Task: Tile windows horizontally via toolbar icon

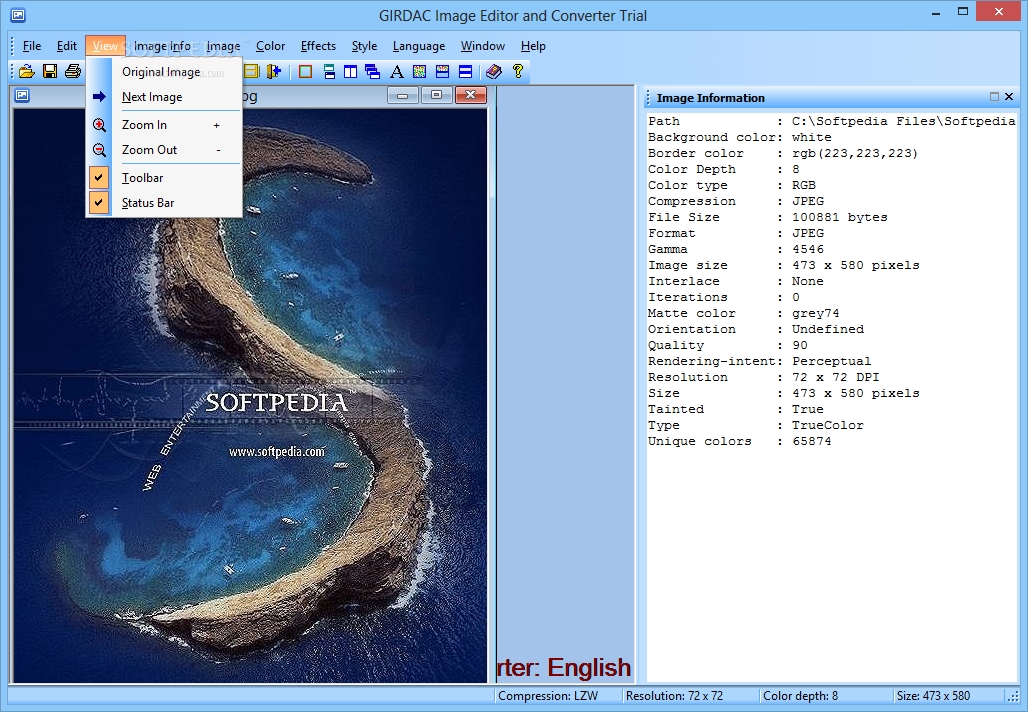Action: click(329, 71)
